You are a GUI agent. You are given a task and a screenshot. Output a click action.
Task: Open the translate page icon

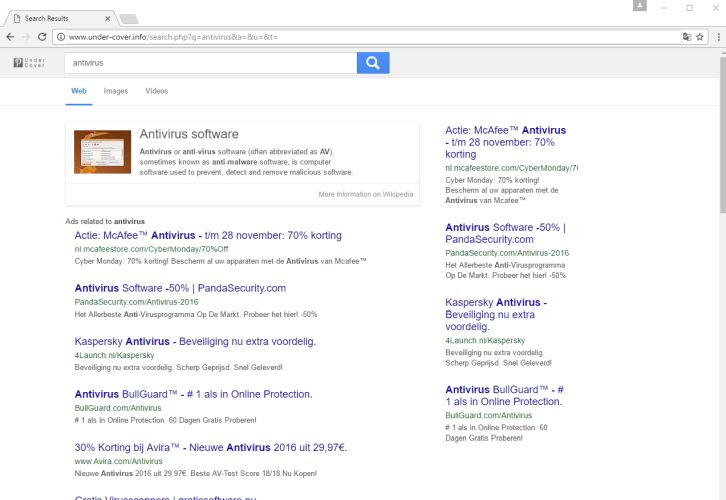click(x=687, y=37)
